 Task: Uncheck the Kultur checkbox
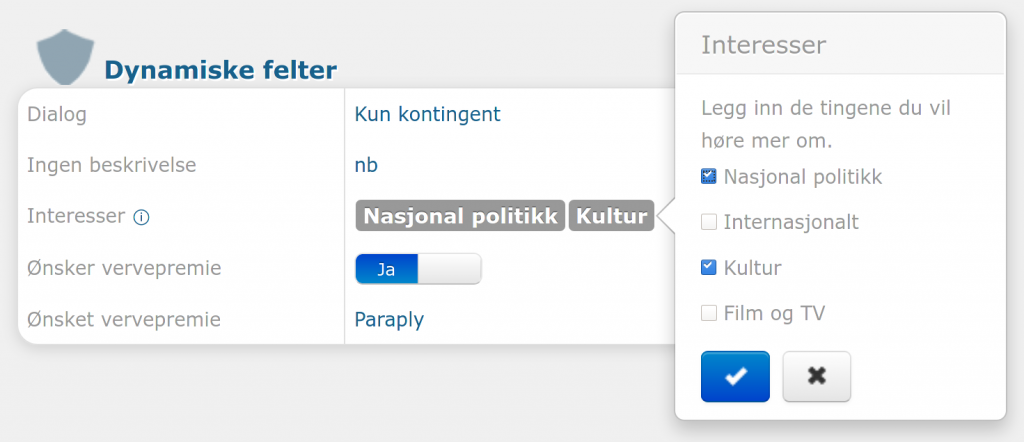(x=709, y=267)
